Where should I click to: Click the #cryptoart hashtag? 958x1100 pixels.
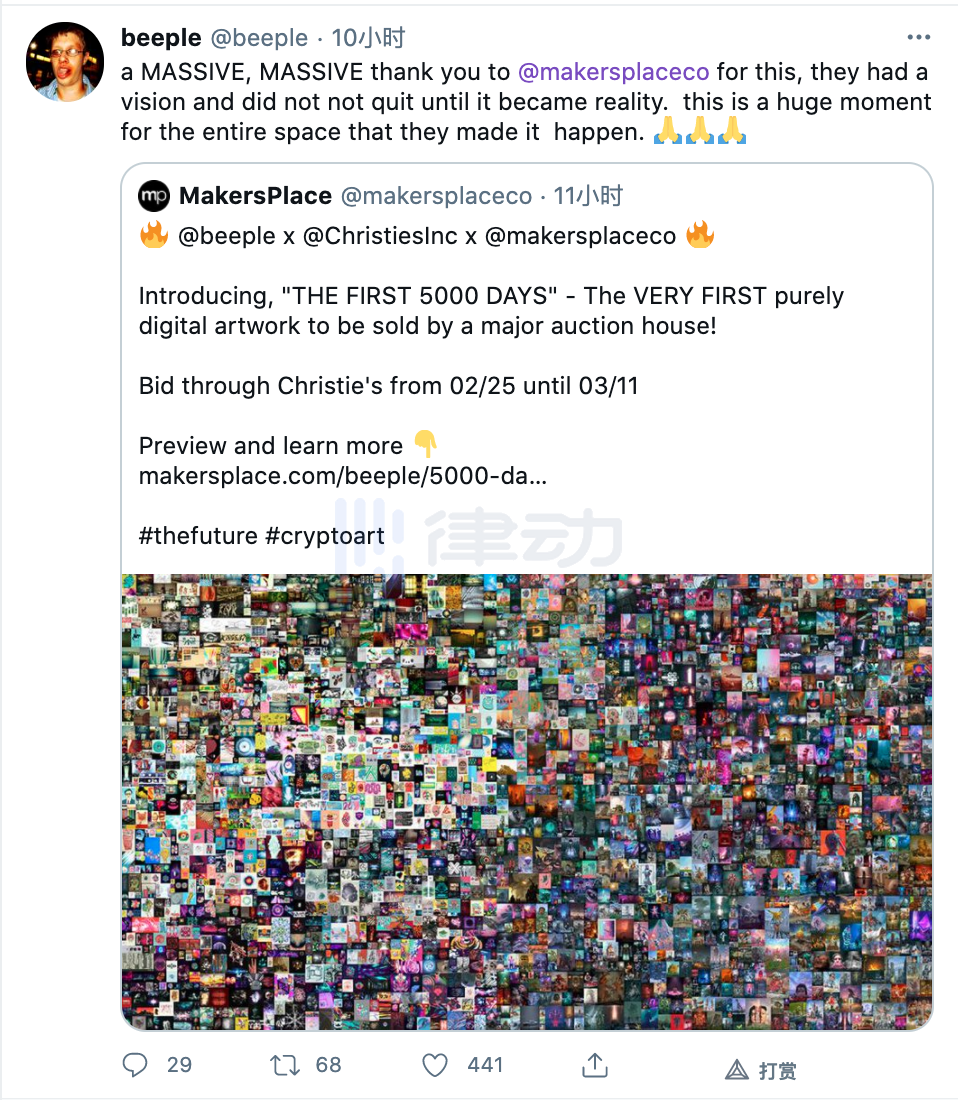pos(325,536)
